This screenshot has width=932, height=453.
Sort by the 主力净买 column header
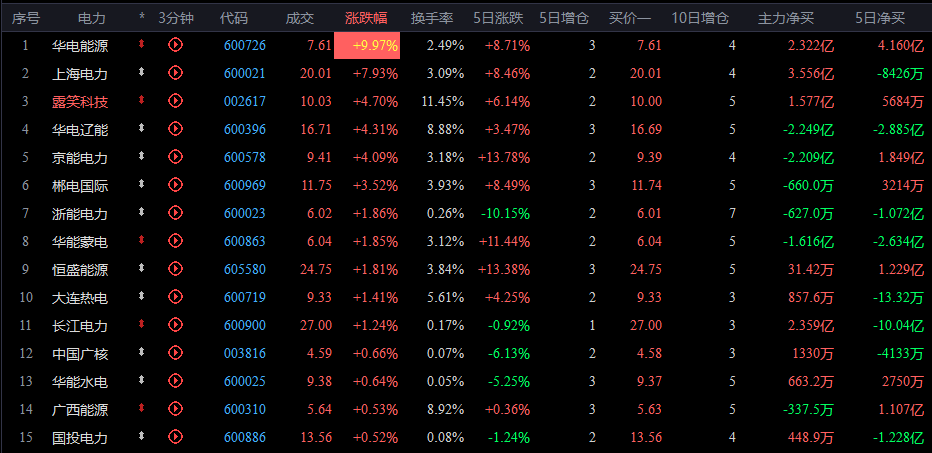(785, 18)
